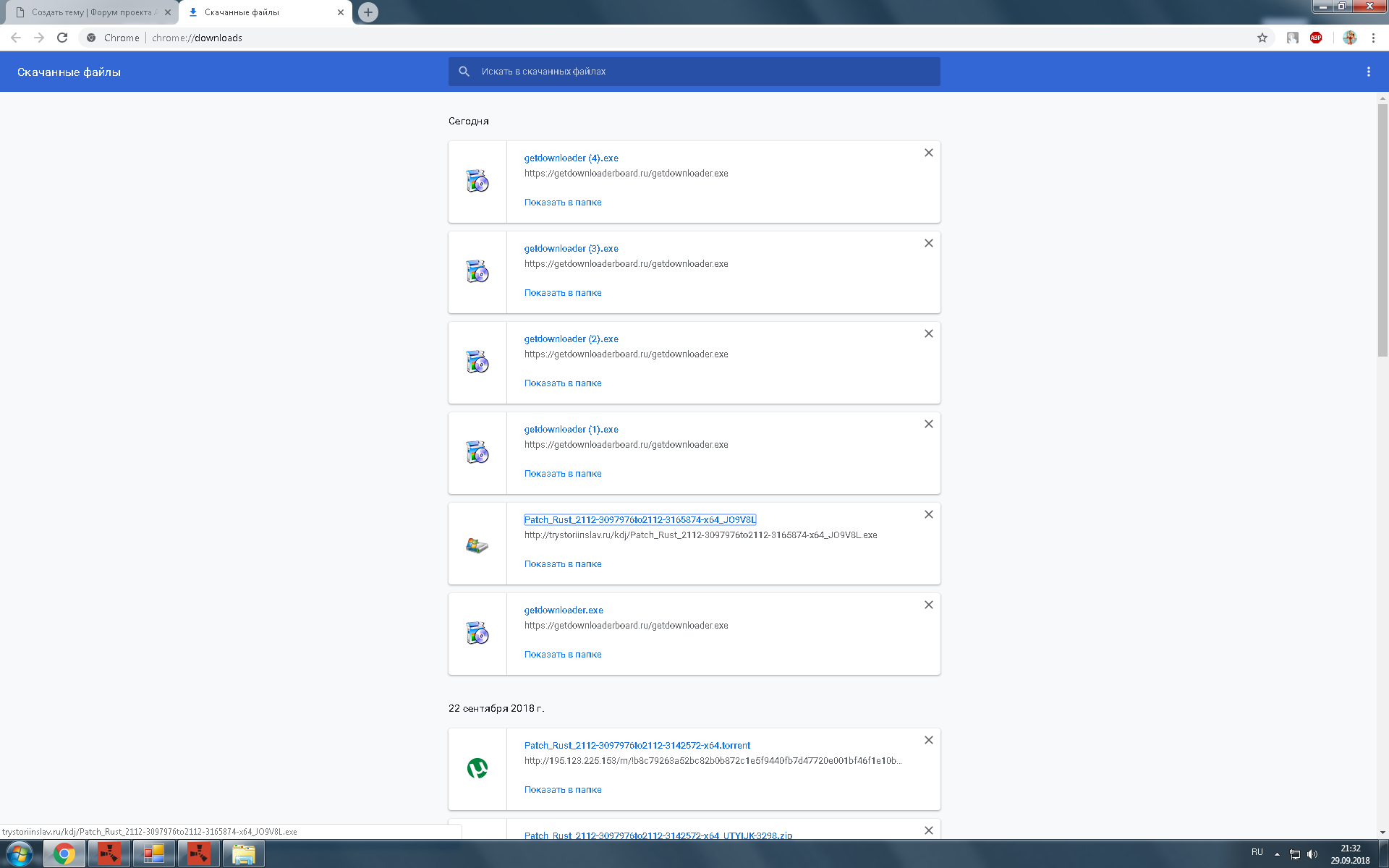The height and width of the screenshot is (868, 1389).
Task: Show getdownloader (2).exe in folder
Action: [563, 383]
